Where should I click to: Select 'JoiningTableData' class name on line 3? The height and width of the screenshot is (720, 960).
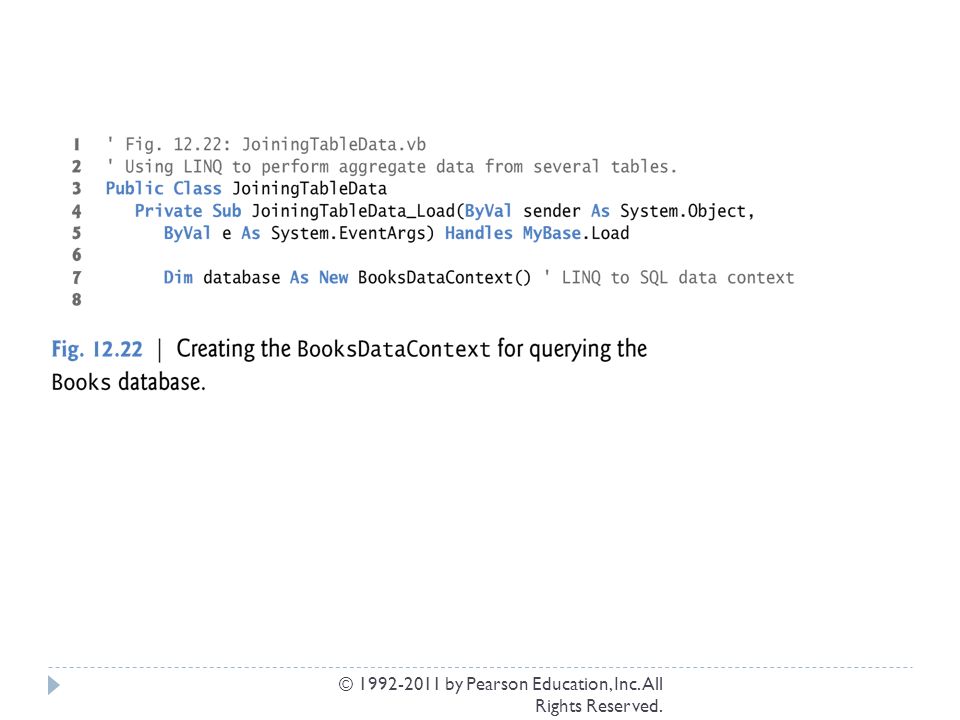[309, 189]
